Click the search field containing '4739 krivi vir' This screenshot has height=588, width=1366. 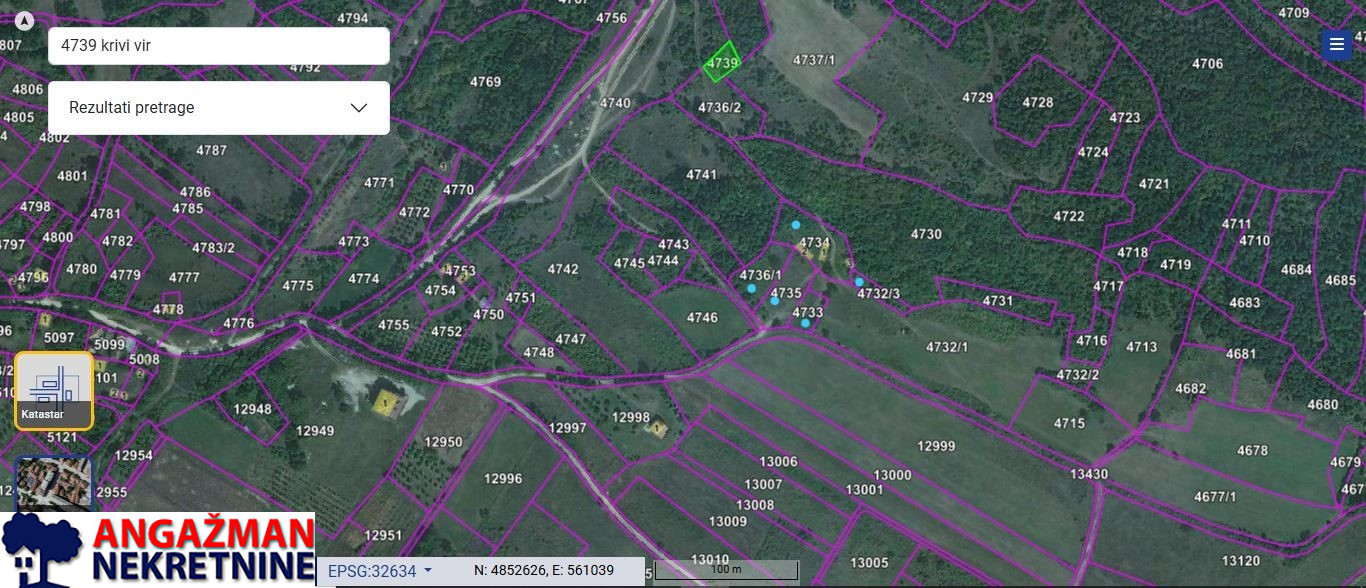tap(218, 46)
